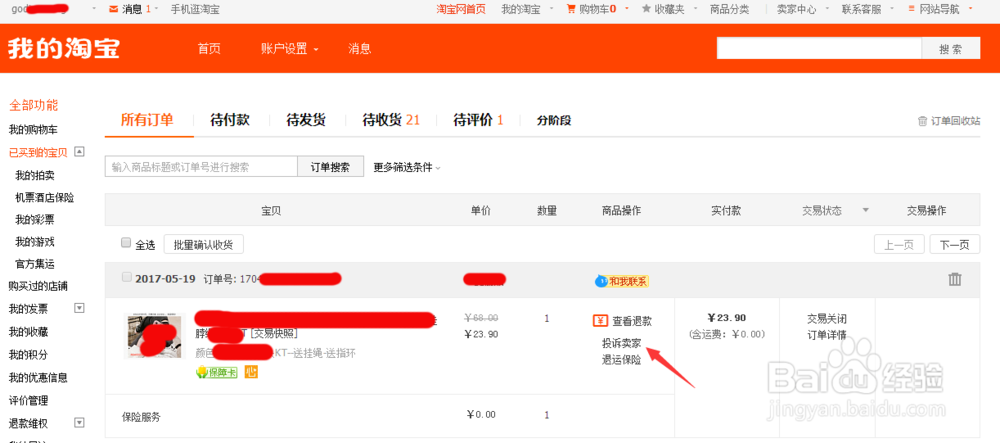This screenshot has height=443, width=1000.
Task: Open 我的收藏 in the sidebar
Action: (x=28, y=331)
